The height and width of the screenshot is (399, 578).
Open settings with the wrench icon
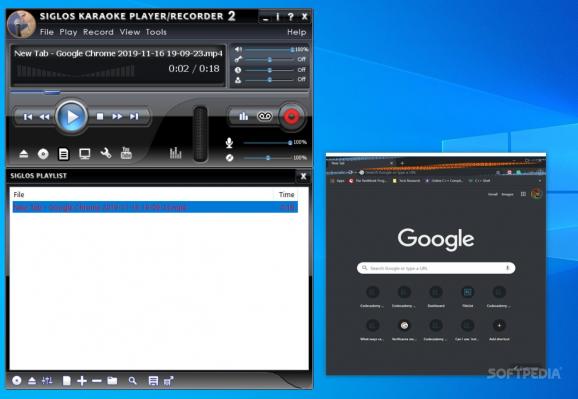pyautogui.click(x=106, y=153)
